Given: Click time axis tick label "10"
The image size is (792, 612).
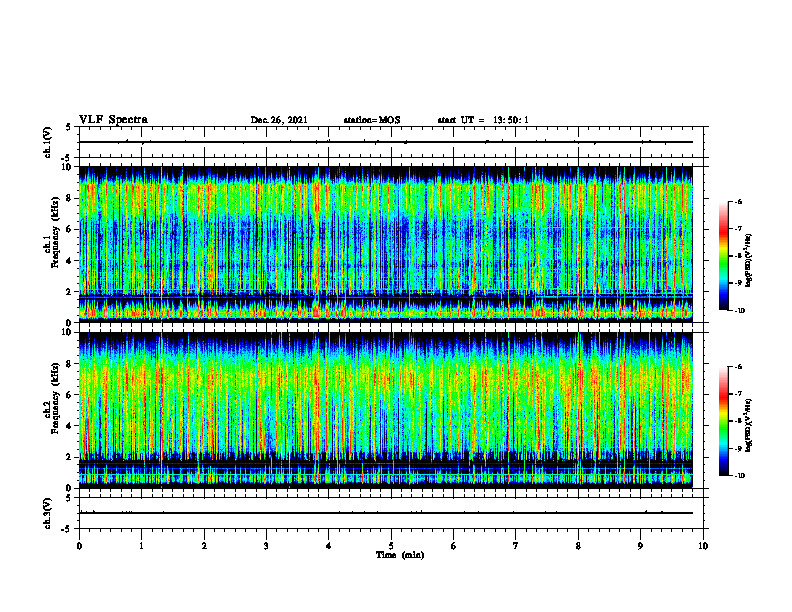Looking at the screenshot, I should [x=703, y=546].
